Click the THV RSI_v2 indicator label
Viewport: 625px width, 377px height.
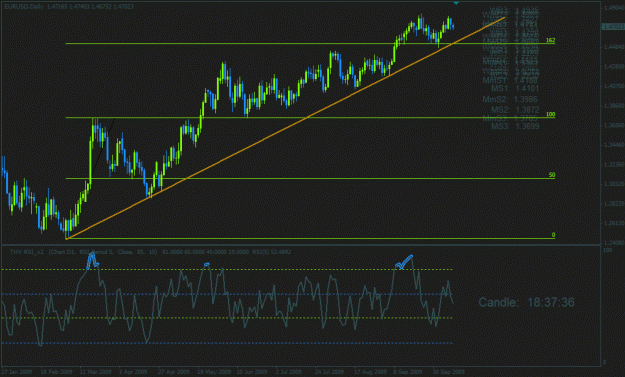[x=27, y=252]
